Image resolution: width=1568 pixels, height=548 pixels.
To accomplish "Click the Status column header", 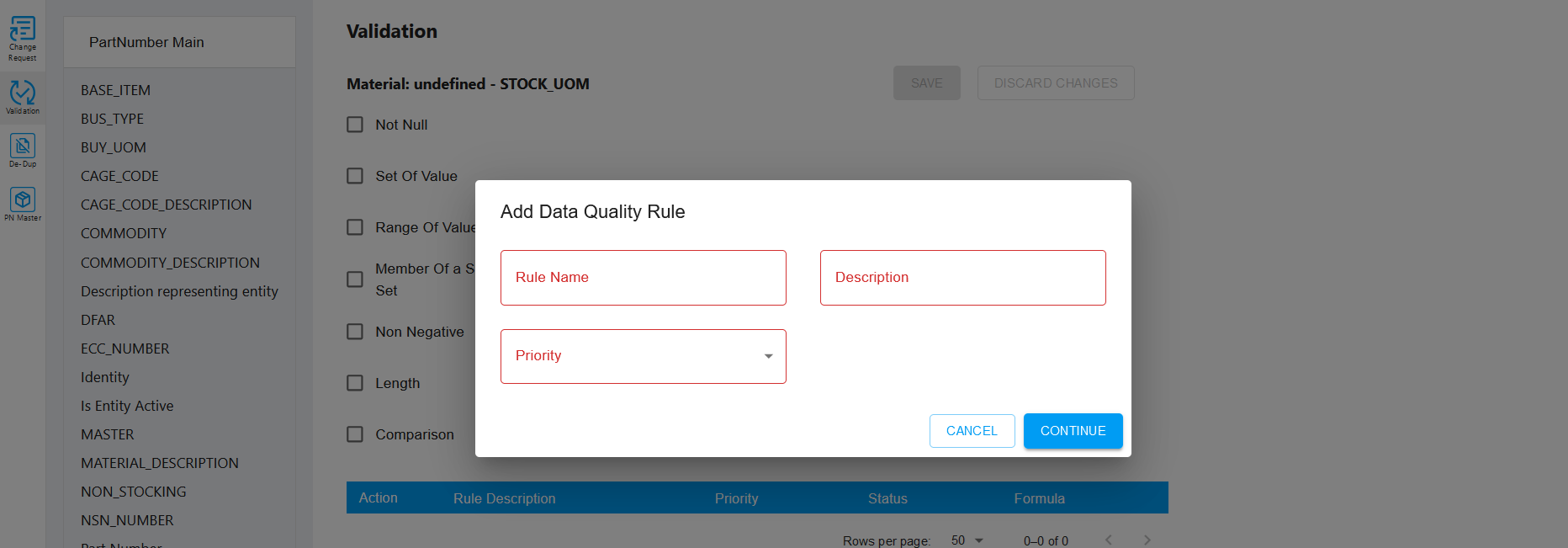I will (887, 498).
